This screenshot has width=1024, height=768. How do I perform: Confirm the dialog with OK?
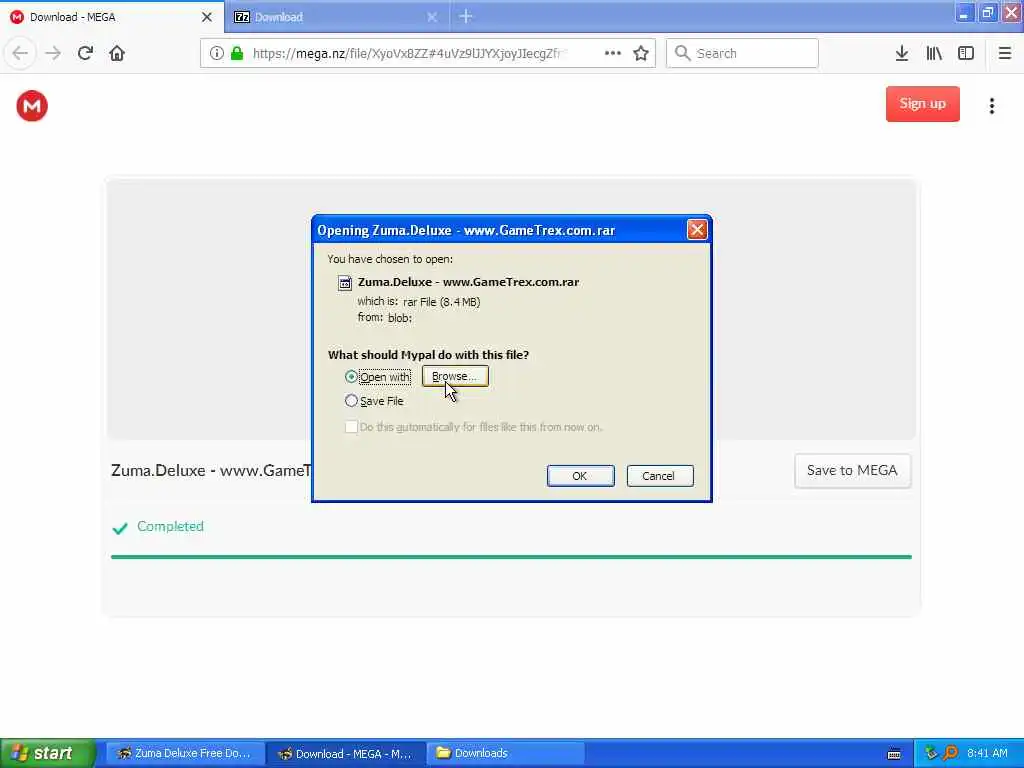point(580,476)
